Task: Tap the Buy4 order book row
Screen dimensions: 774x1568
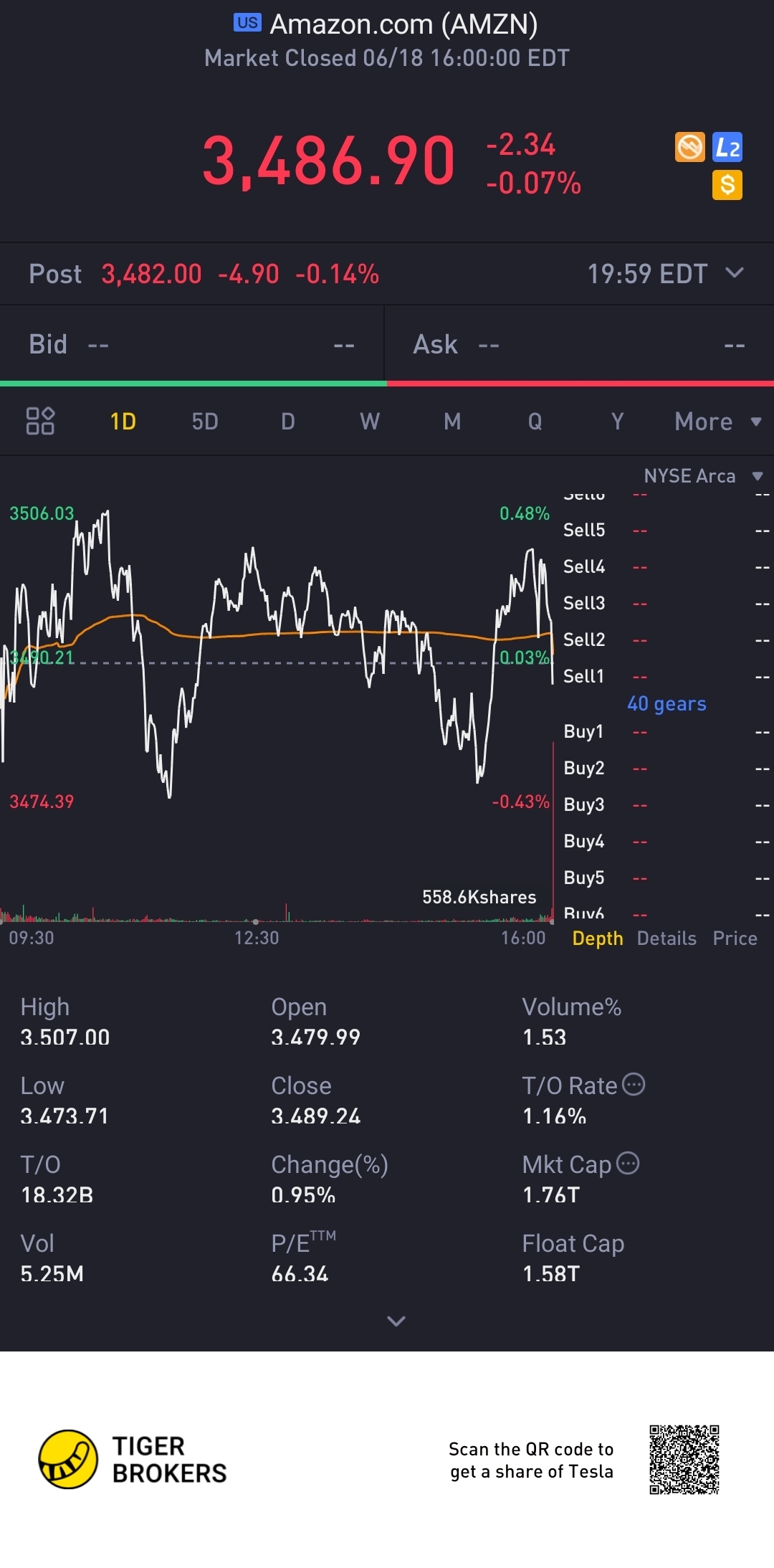Action: pyautogui.click(x=666, y=841)
